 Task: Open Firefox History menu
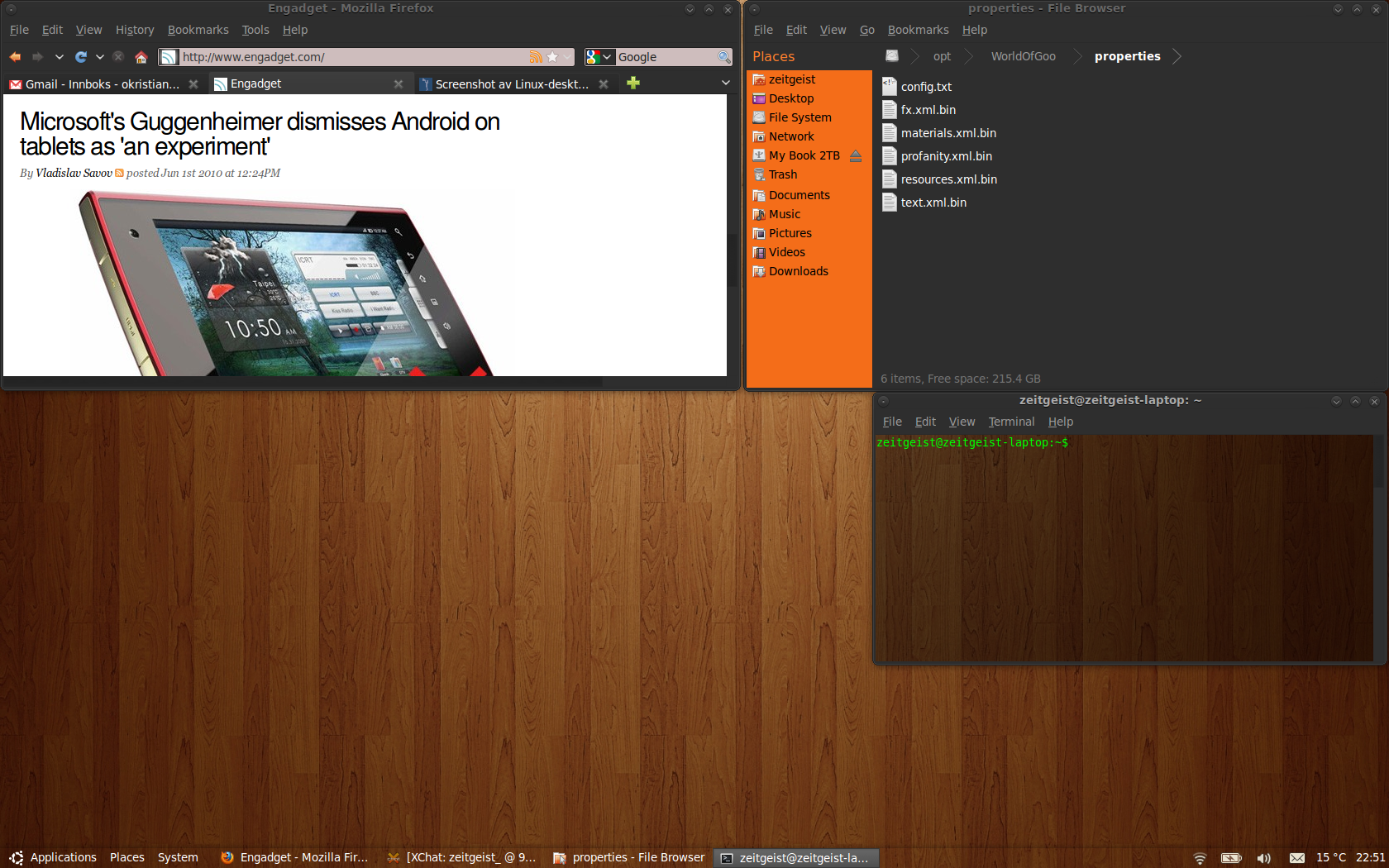(x=135, y=30)
